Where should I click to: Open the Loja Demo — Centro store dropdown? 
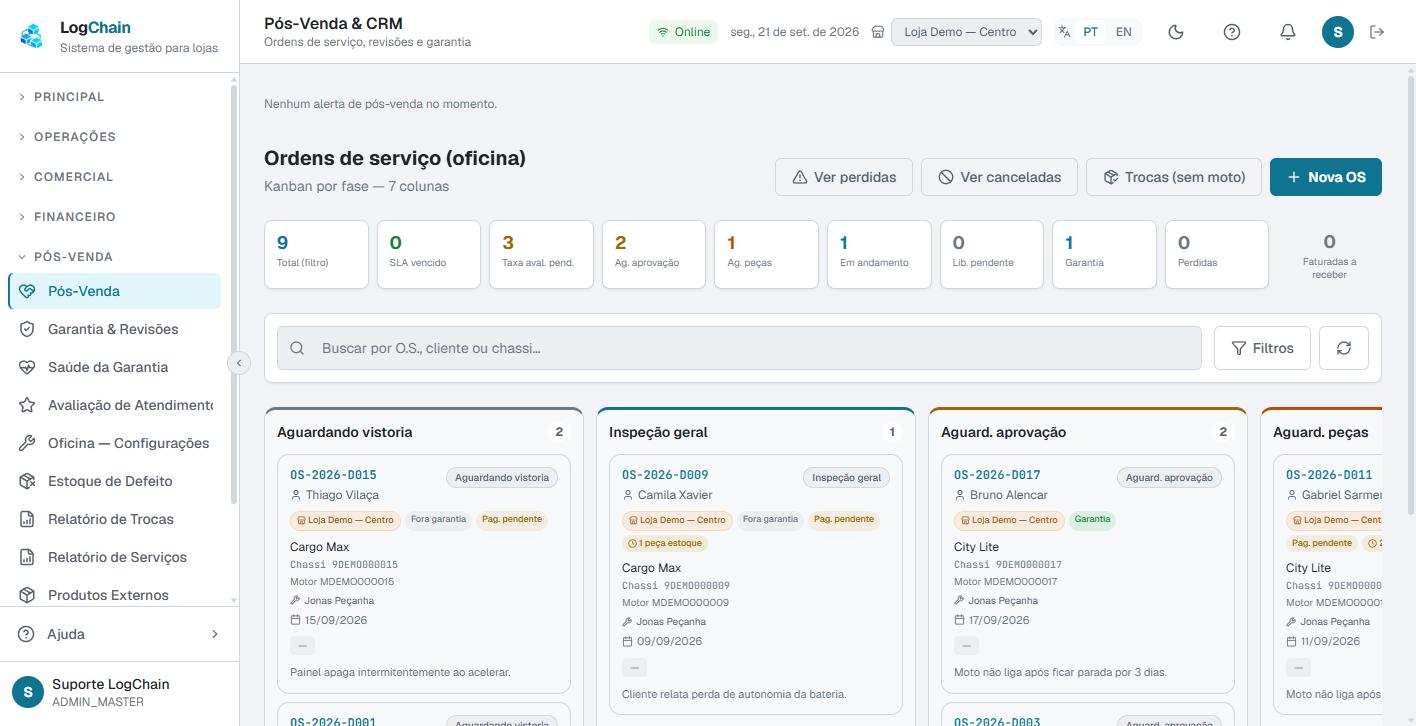(x=966, y=32)
